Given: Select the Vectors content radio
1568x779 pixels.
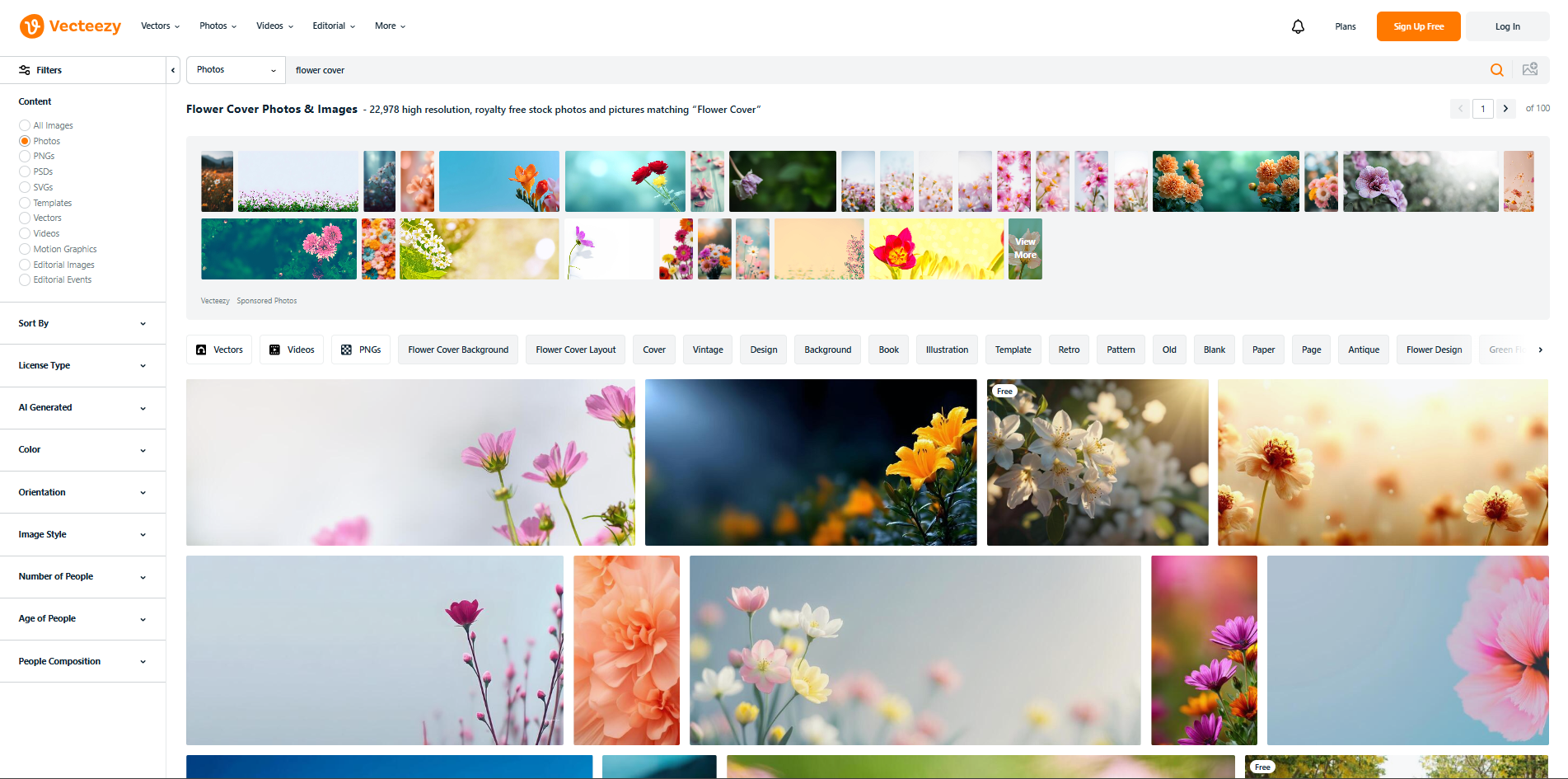Looking at the screenshot, I should coord(25,218).
